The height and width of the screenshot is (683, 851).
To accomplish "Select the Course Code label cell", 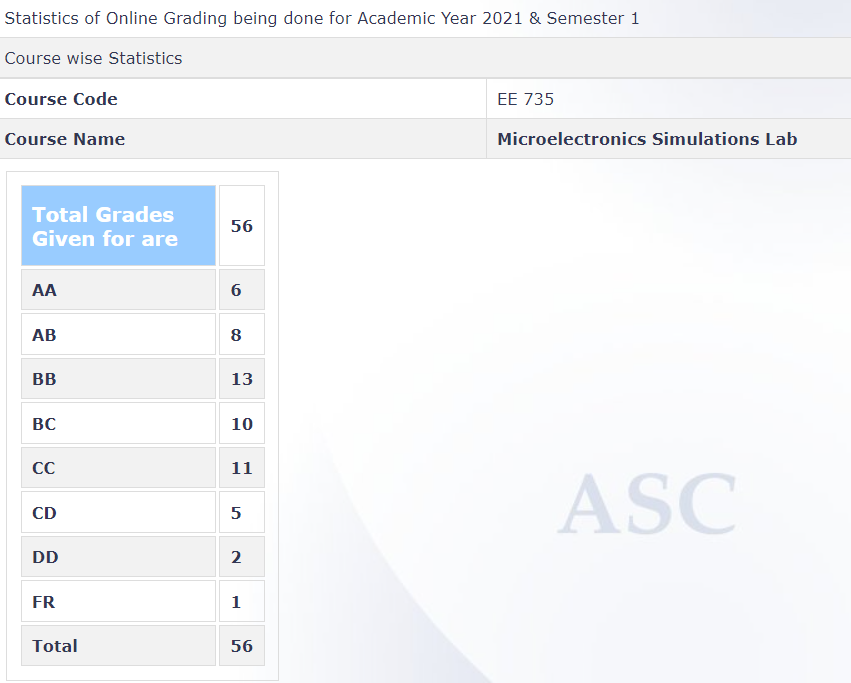I will click(61, 99).
